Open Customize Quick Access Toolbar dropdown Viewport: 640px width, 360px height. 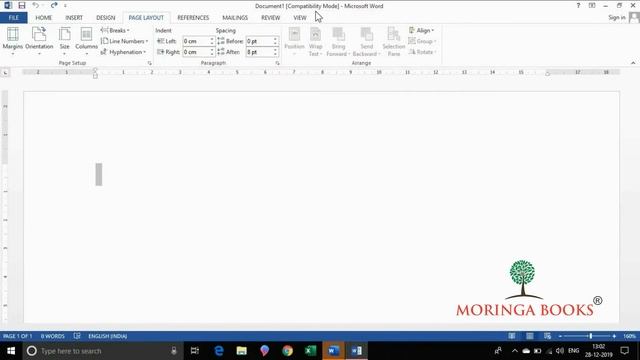(x=65, y=6)
